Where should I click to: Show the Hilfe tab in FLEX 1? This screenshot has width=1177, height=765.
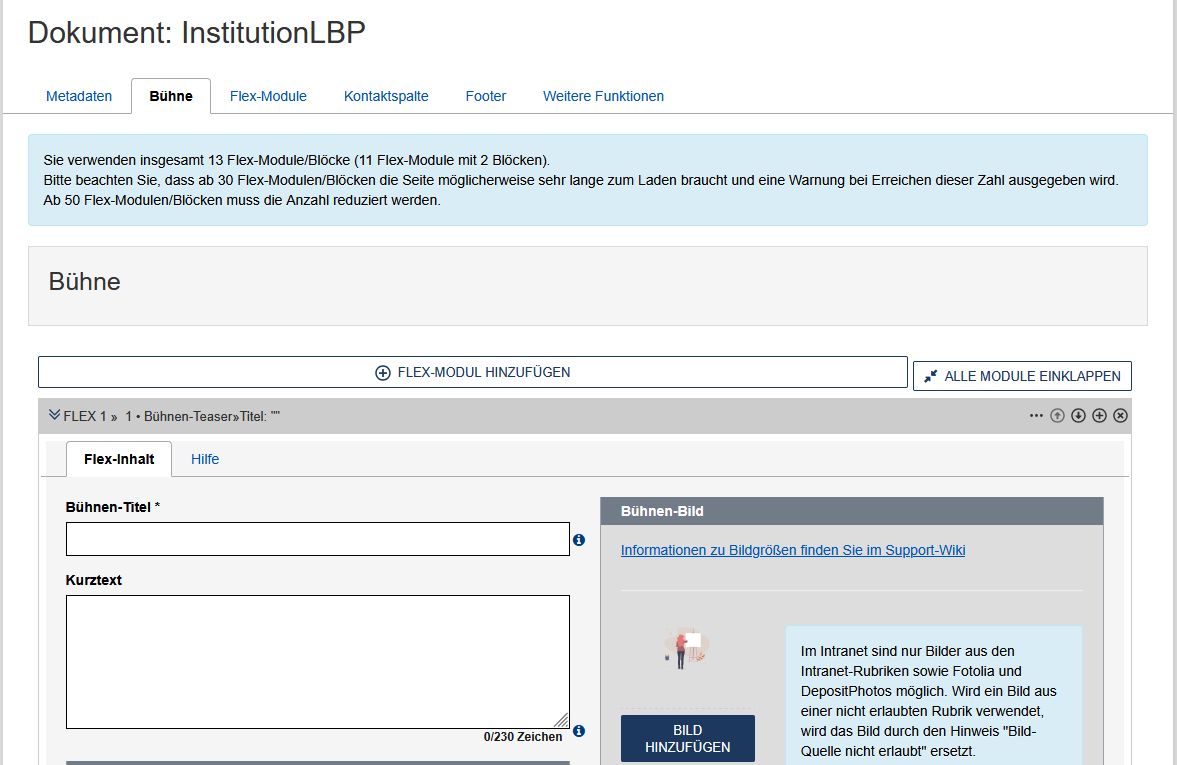[x=205, y=459]
